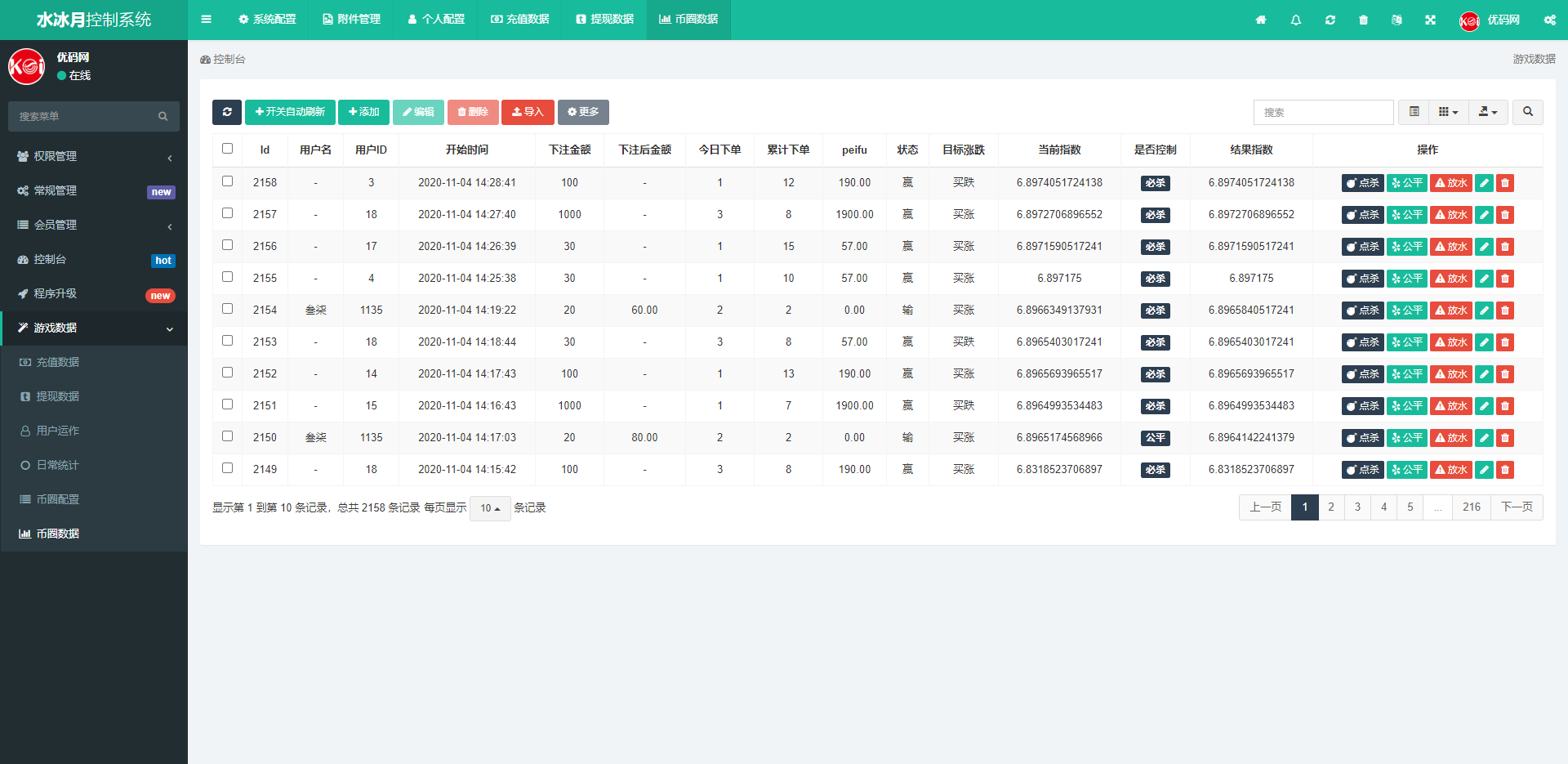Click the language translate icon in header
Viewport: 1568px width, 764px height.
tap(1396, 20)
